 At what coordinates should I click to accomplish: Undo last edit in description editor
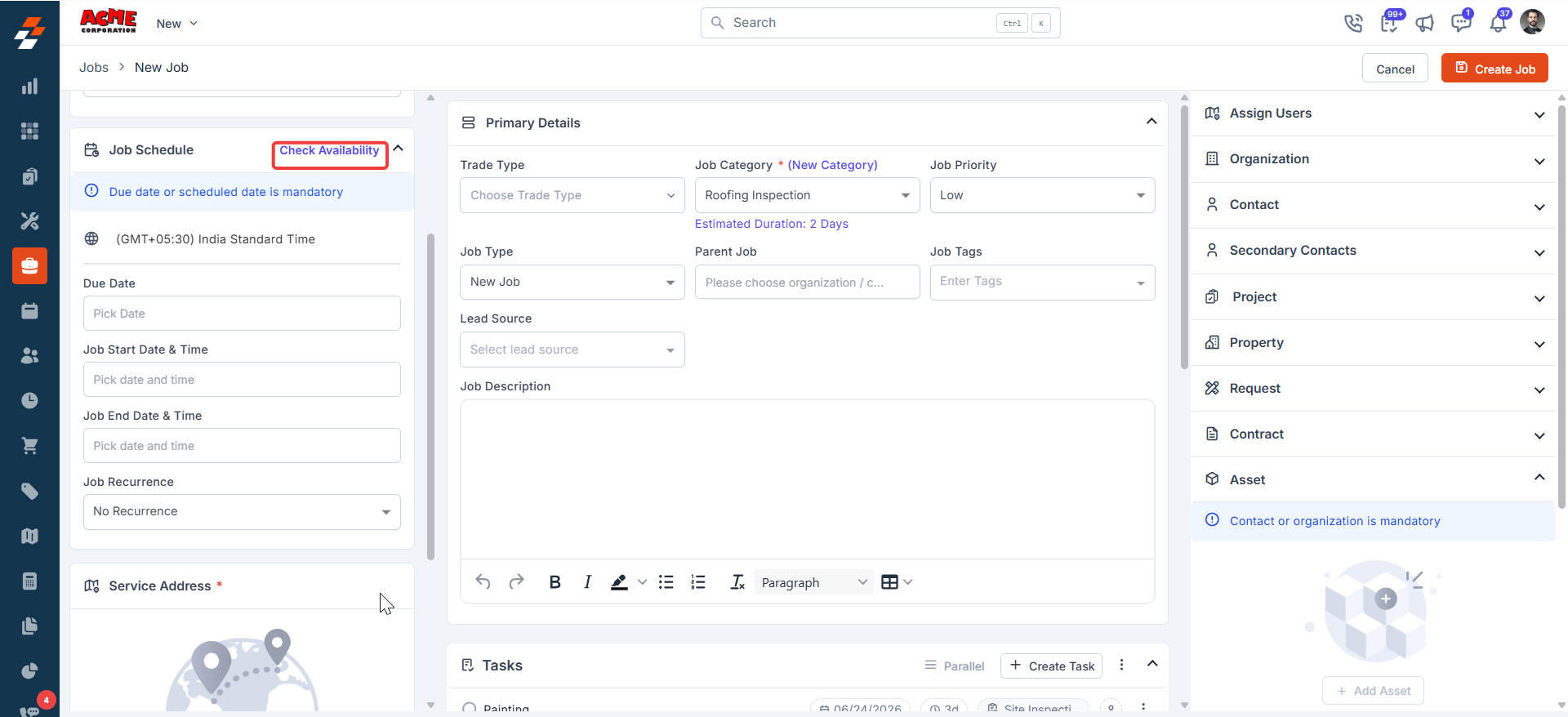click(483, 582)
